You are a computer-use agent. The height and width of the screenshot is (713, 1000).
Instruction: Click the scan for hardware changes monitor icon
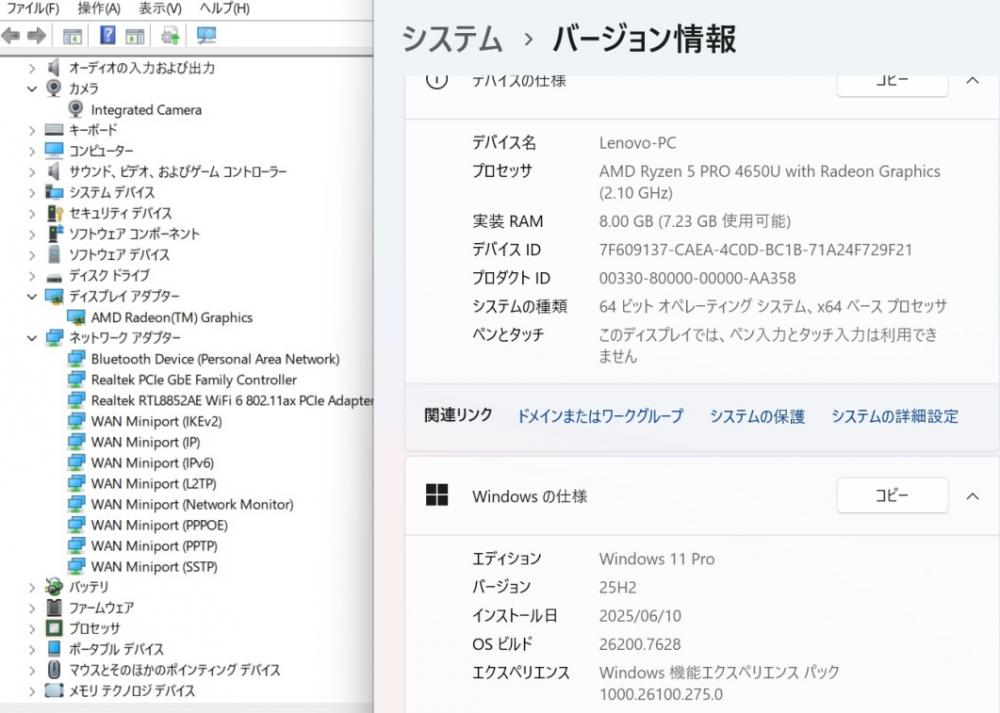tap(206, 36)
